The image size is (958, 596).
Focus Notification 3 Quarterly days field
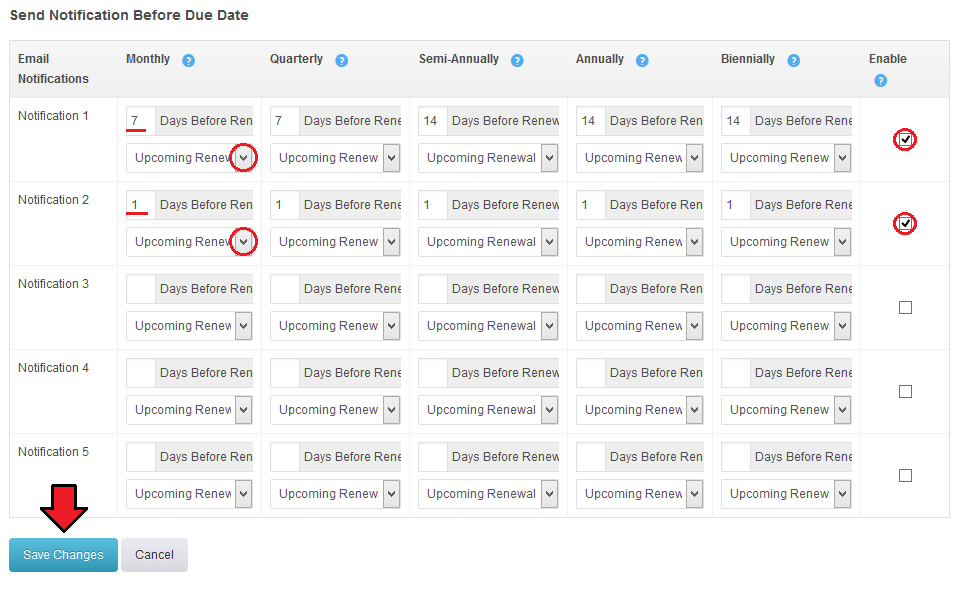(x=285, y=289)
